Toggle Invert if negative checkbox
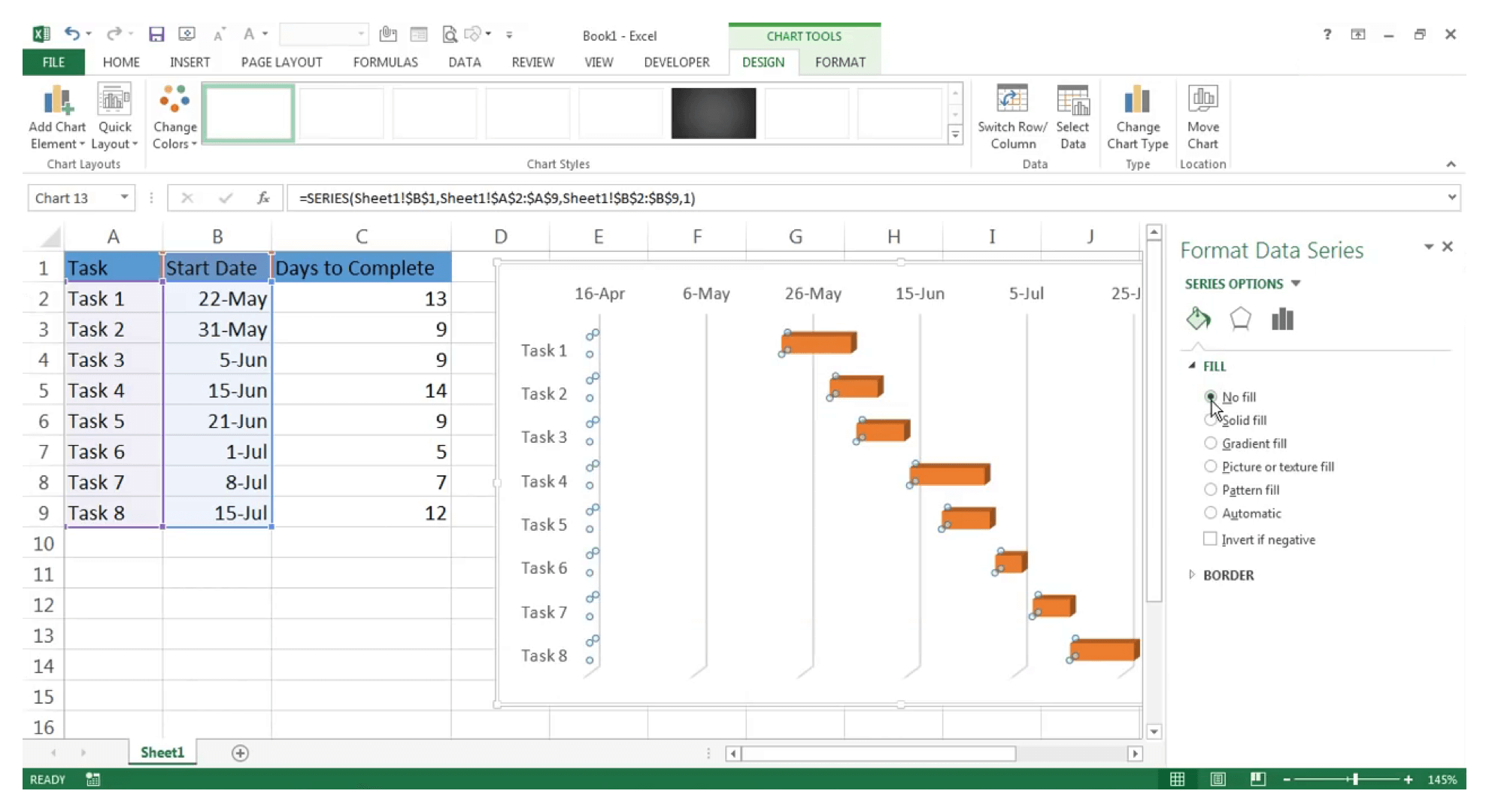Viewport: 1489px width, 812px height. click(x=1210, y=539)
